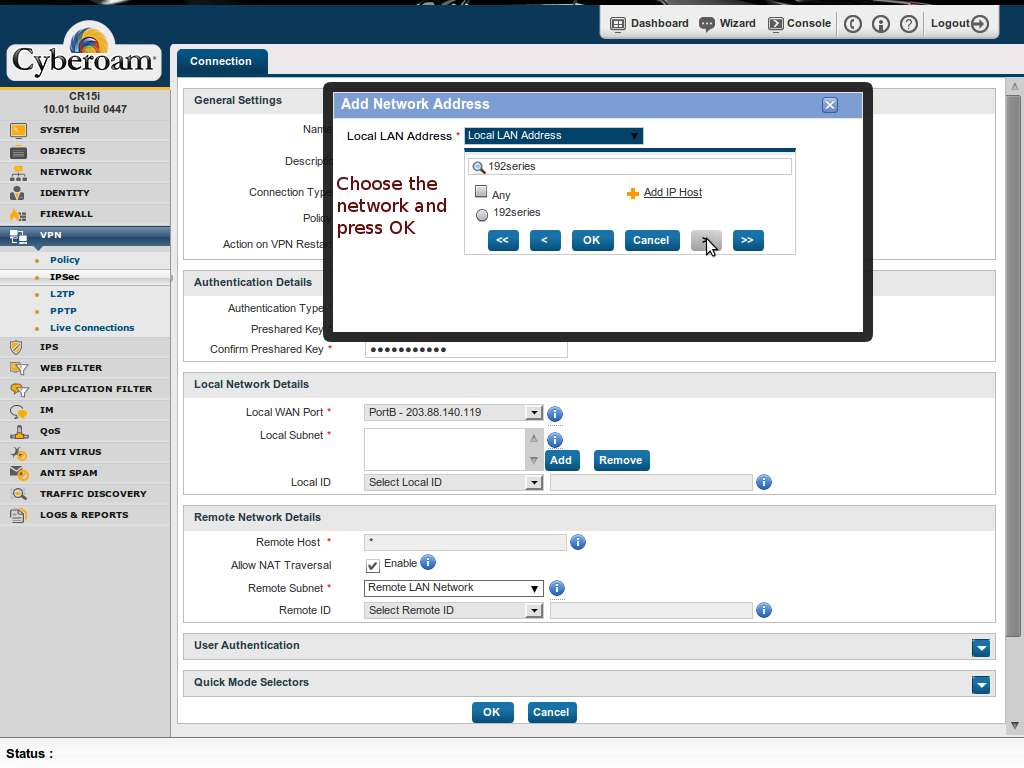Open the Dashboard from top bar
This screenshot has width=1024, height=768.
[649, 24]
